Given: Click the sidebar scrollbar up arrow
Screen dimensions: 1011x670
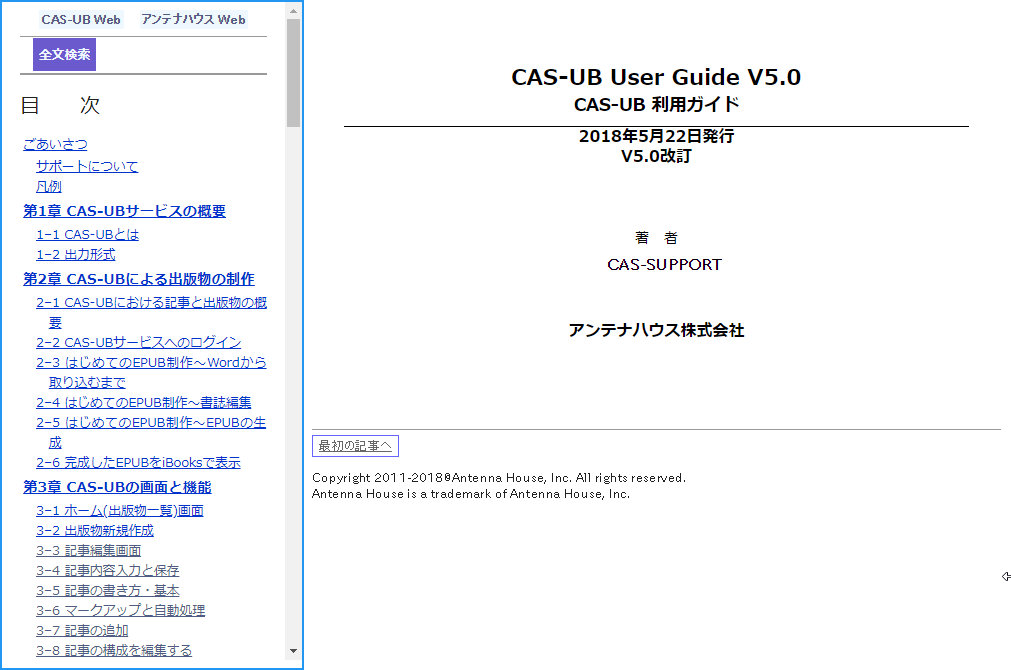Looking at the screenshot, I should pyautogui.click(x=293, y=11).
